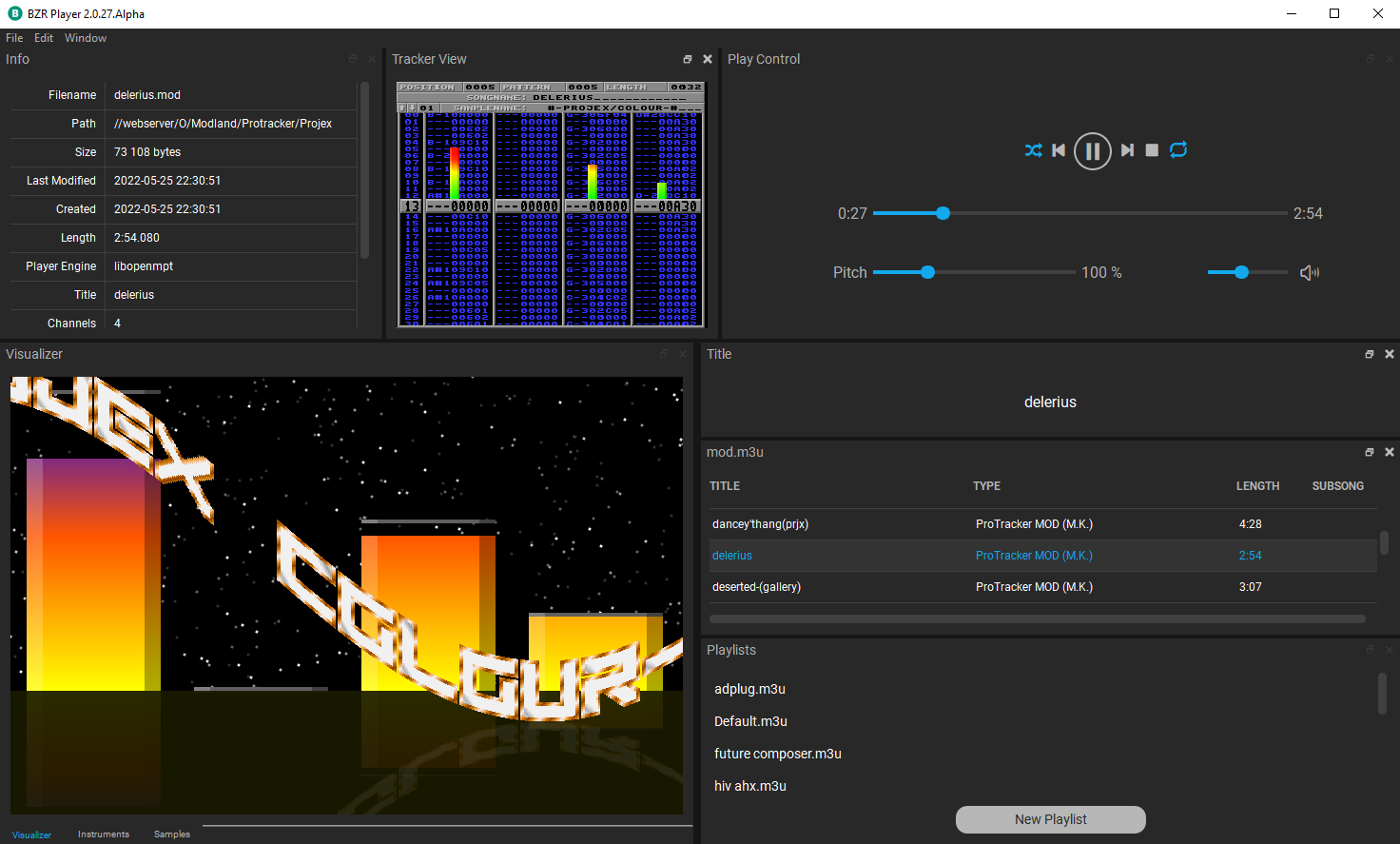Click the tracker pattern display
This screenshot has width=1400, height=844.
pyautogui.click(x=551, y=205)
